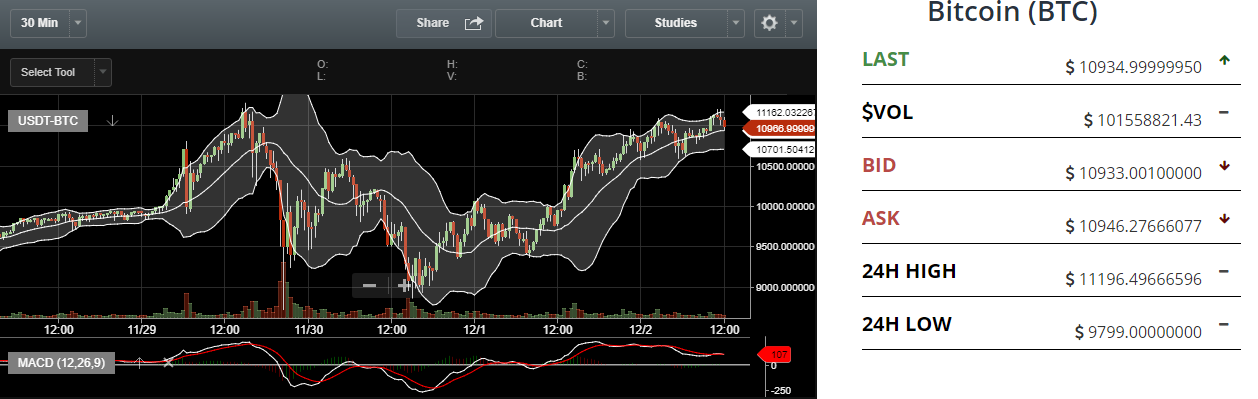Open the Chart menu dropdown arrow
Image resolution: width=1258 pixels, height=399 pixels.
click(x=605, y=23)
